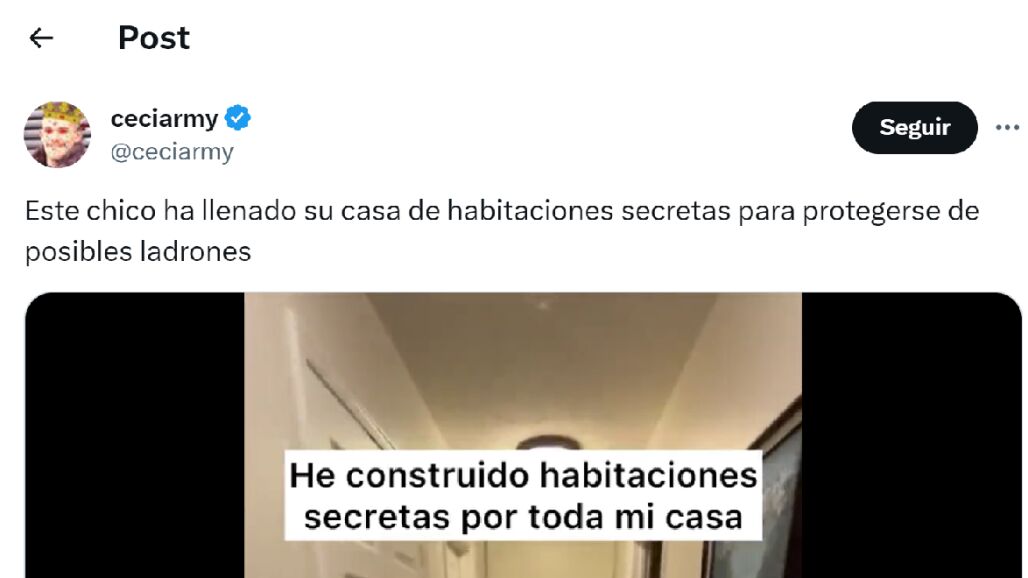
Task: Open ceciarmy's profile picture
Action: pos(58,134)
